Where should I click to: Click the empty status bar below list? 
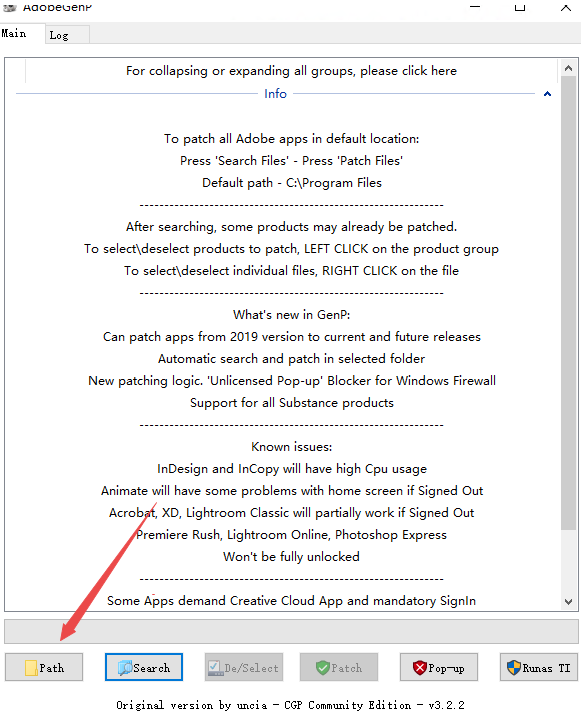click(291, 632)
